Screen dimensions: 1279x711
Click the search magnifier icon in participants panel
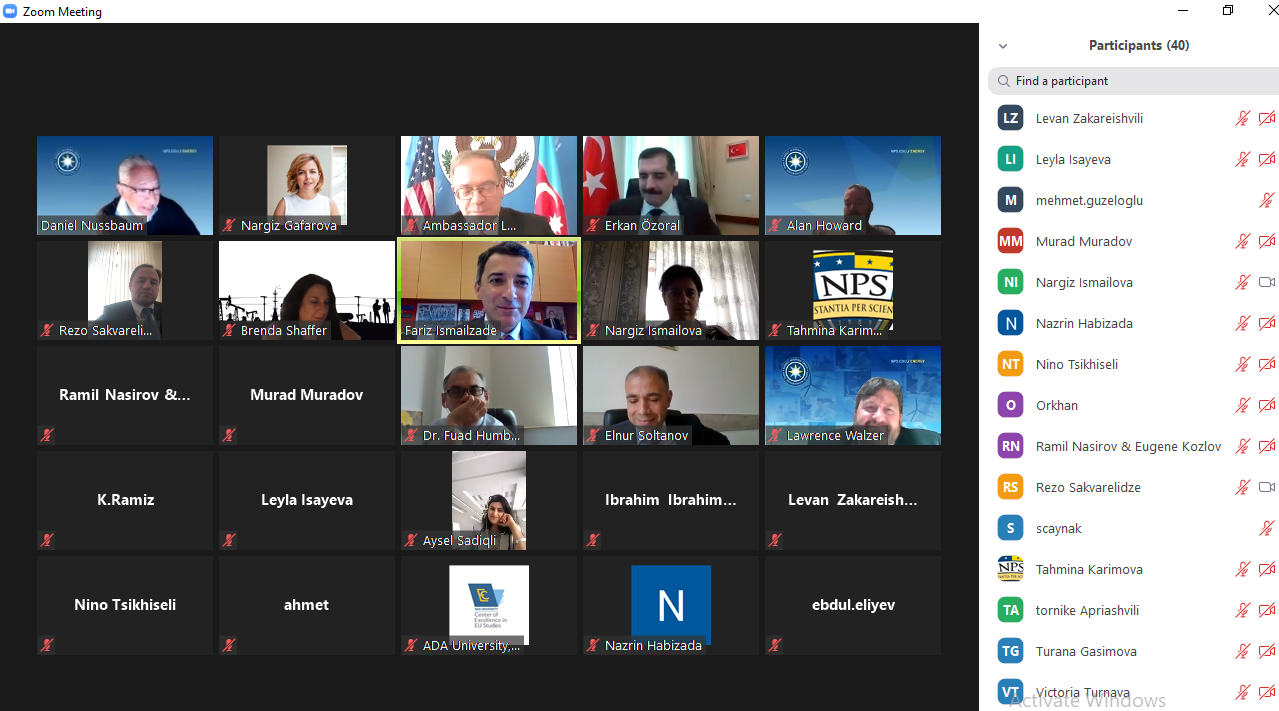[1002, 81]
